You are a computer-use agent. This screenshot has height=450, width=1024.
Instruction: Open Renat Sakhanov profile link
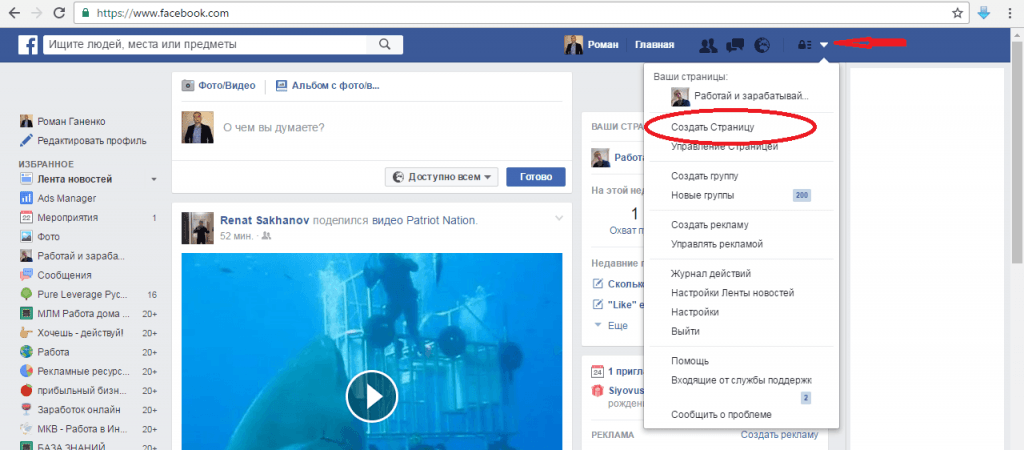(265, 220)
